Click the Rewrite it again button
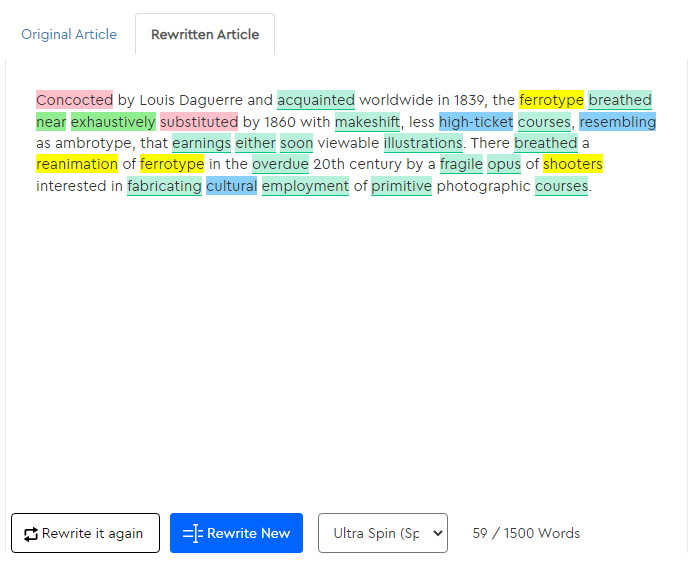694x575 pixels. pos(85,533)
